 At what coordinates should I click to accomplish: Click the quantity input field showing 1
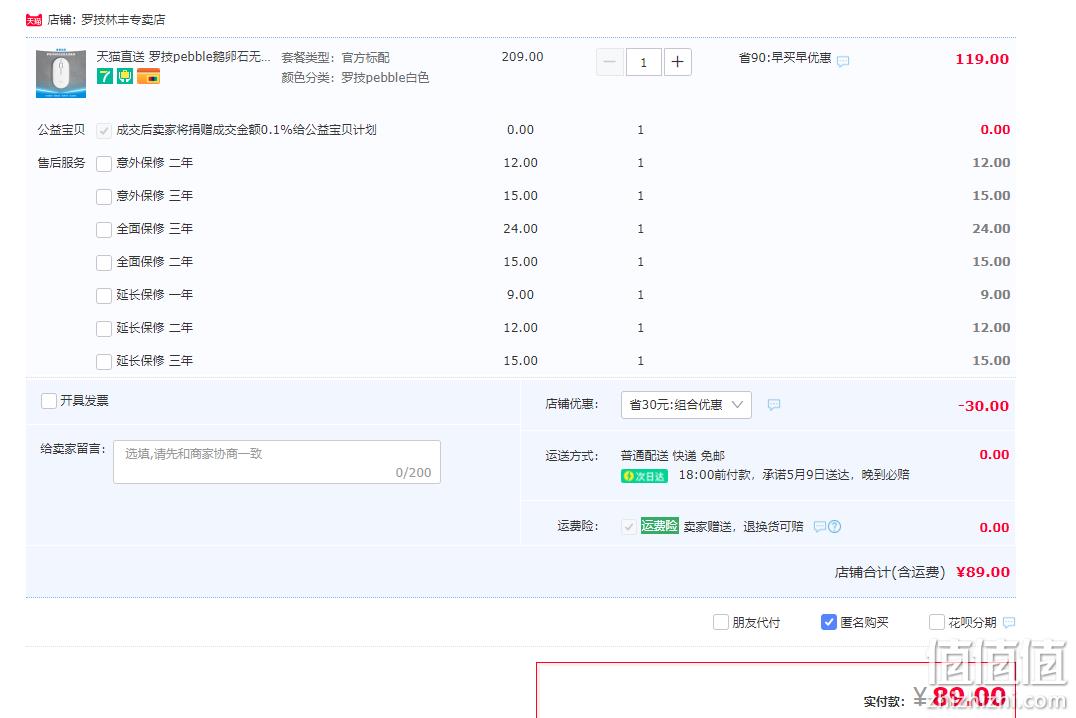click(643, 62)
